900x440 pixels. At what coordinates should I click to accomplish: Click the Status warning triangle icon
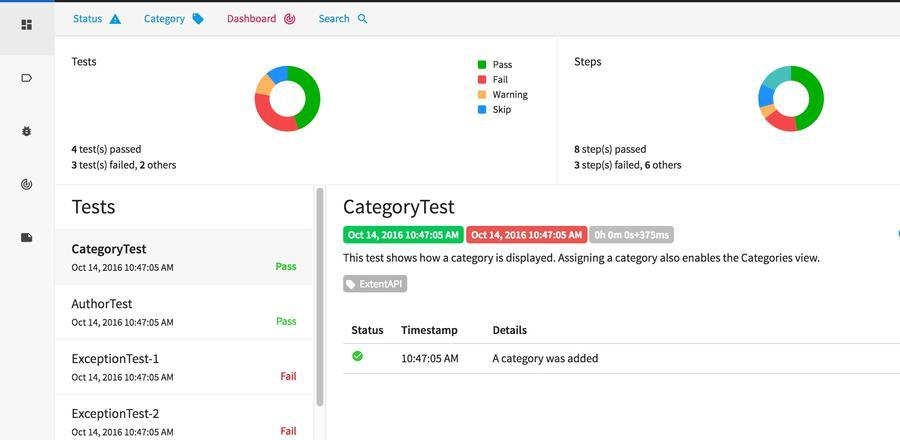coord(115,19)
